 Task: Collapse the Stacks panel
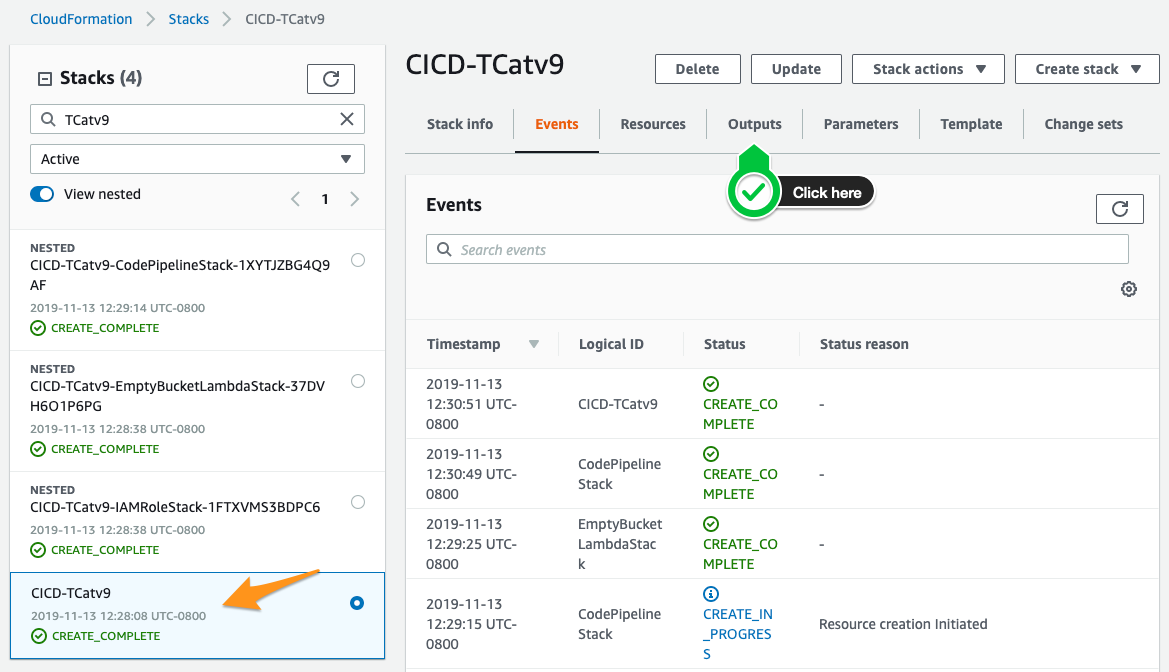[x=45, y=78]
